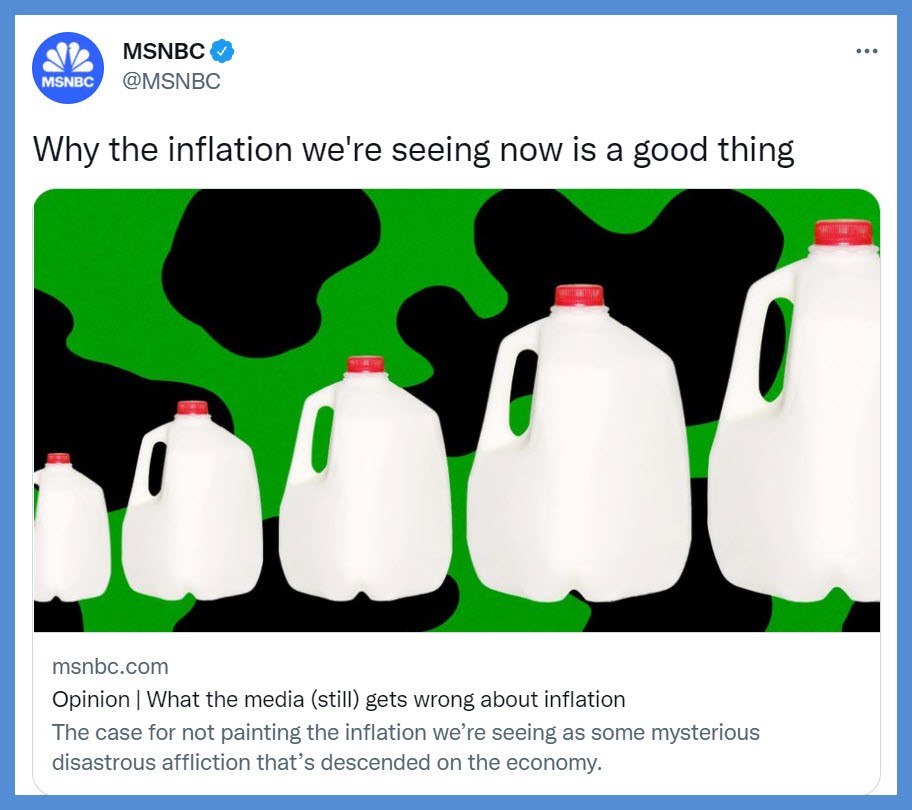912x810 pixels.
Task: Click the handle opening of the second-largest jug
Action: (x=523, y=392)
